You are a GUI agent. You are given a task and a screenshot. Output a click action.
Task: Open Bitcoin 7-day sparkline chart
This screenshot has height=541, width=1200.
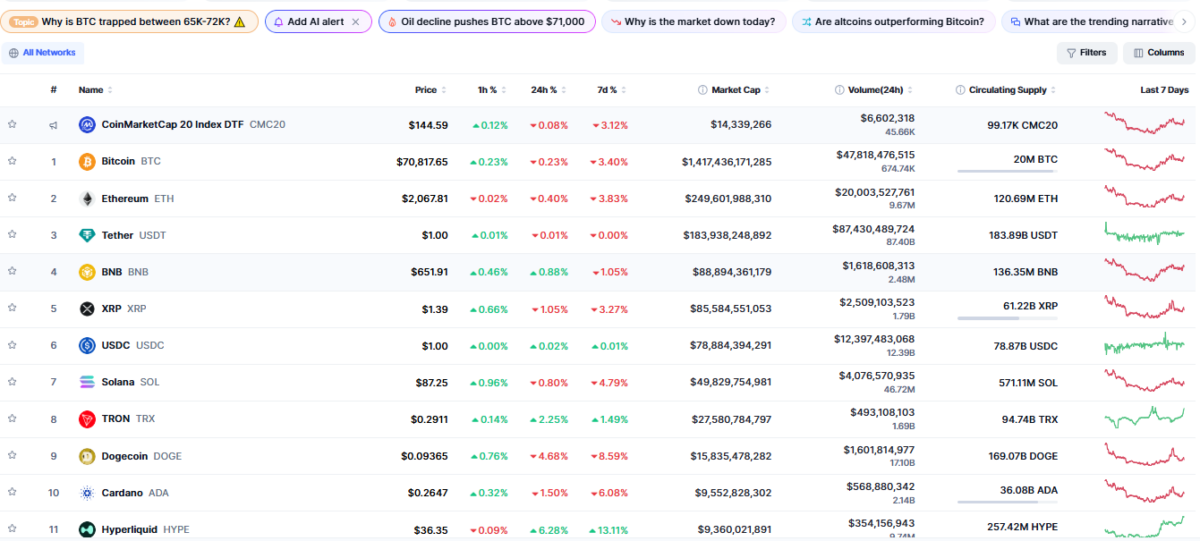point(1145,161)
